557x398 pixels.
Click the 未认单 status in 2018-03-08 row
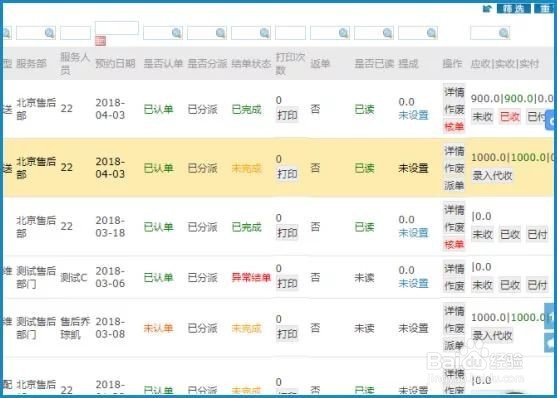pos(158,328)
